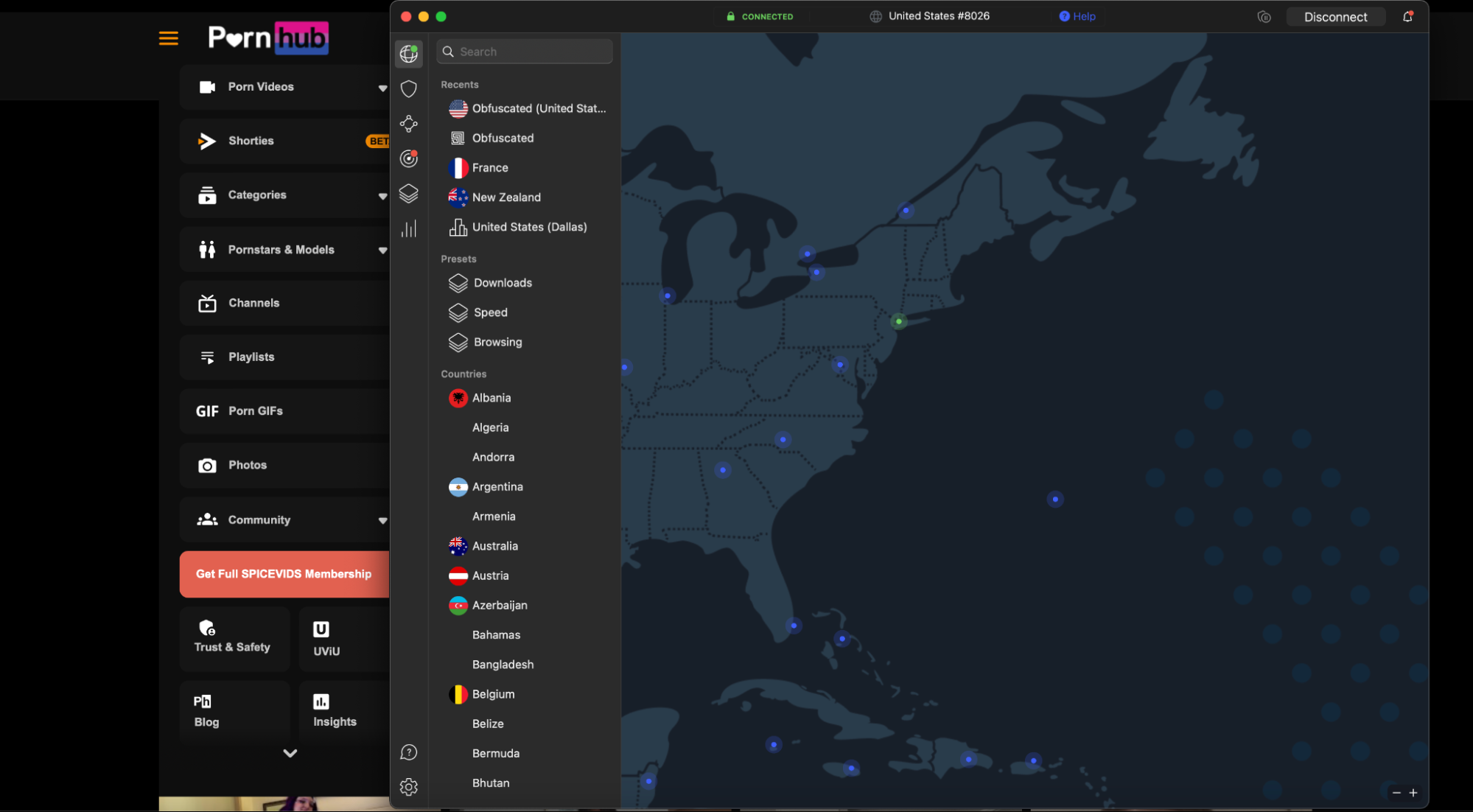Open the help question-mark icon at sidebar bottom
Screen dimensions: 1473x812
pos(409,752)
